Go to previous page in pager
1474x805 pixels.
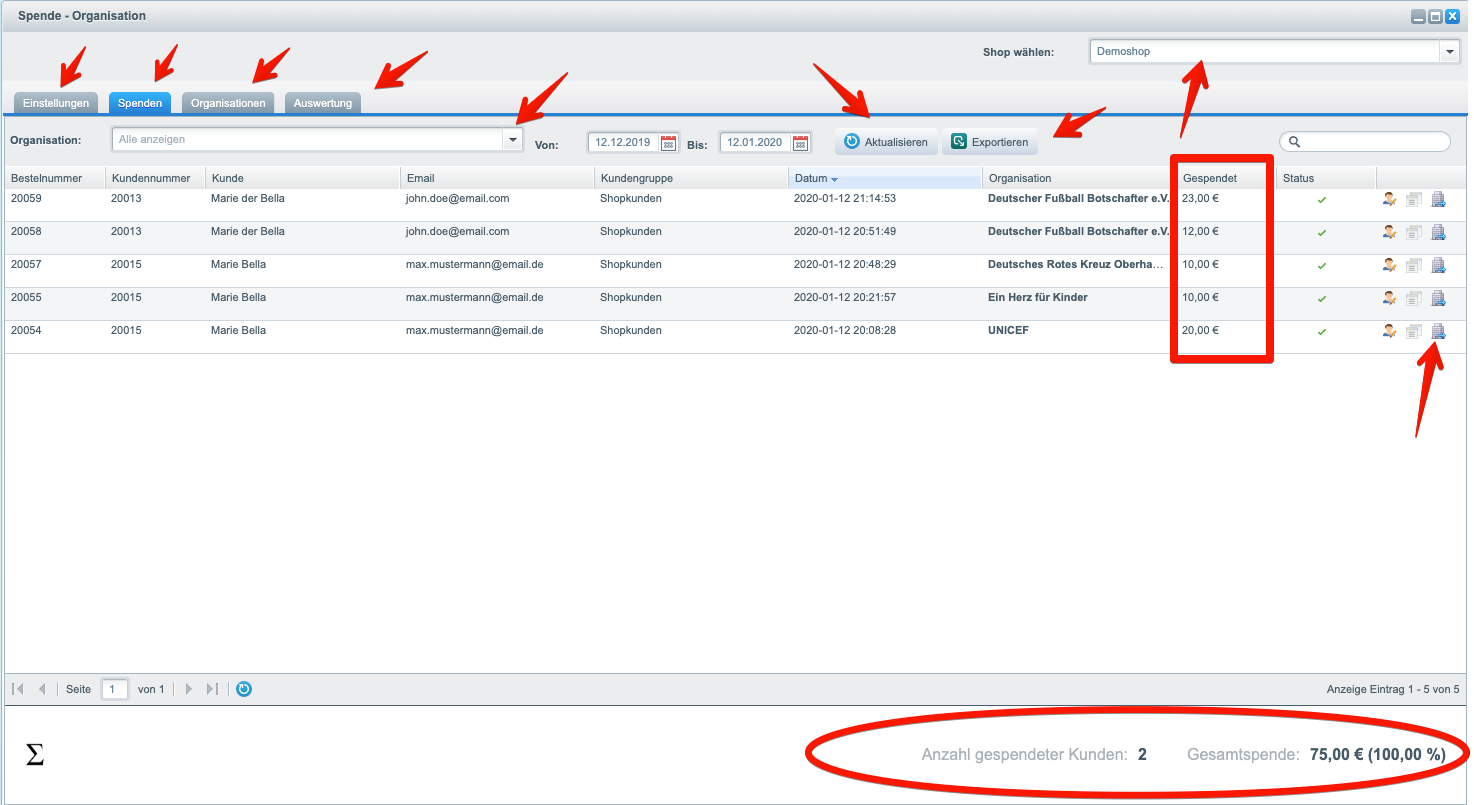point(42,689)
